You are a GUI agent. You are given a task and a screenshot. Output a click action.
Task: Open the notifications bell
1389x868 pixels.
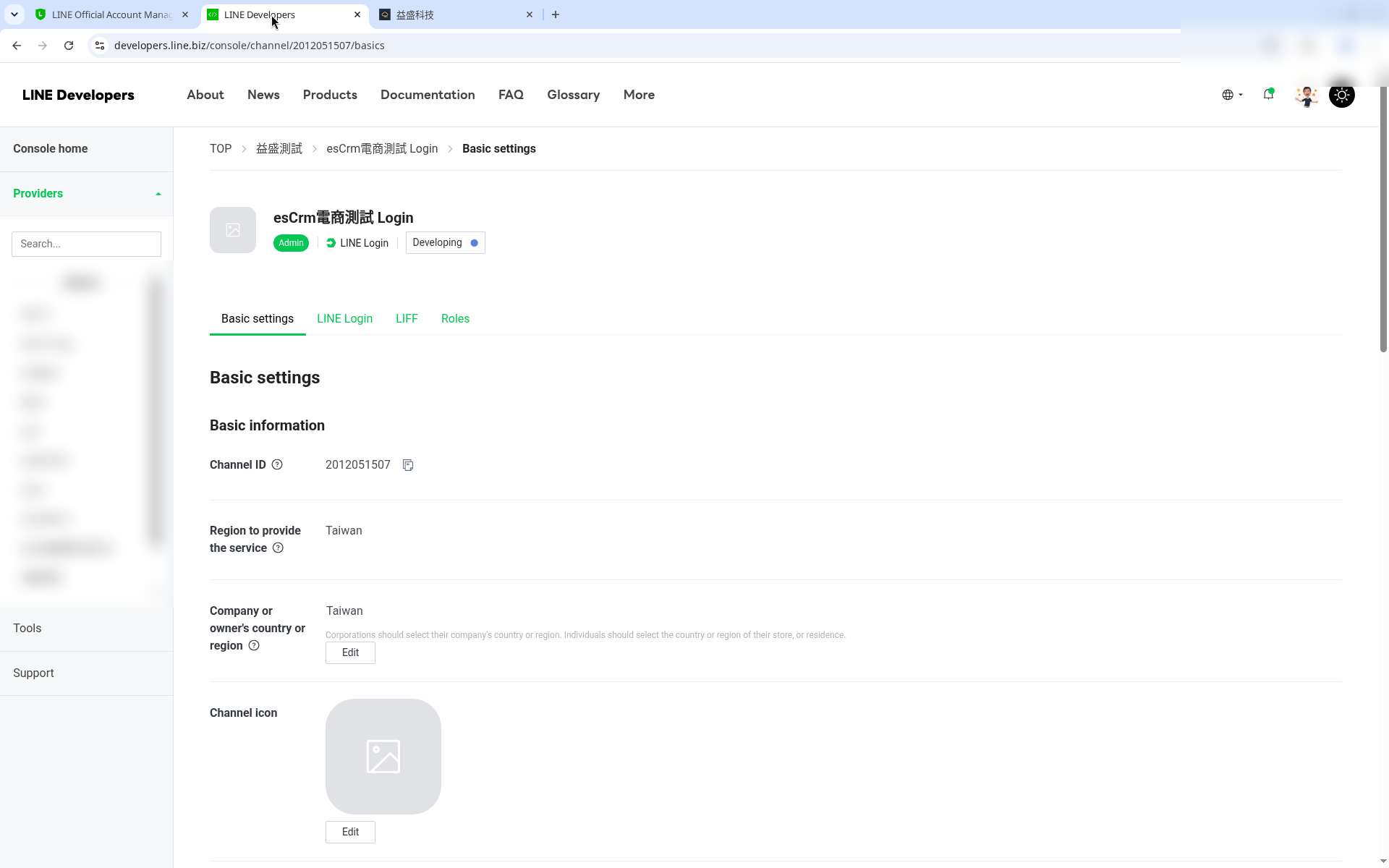coord(1268,94)
